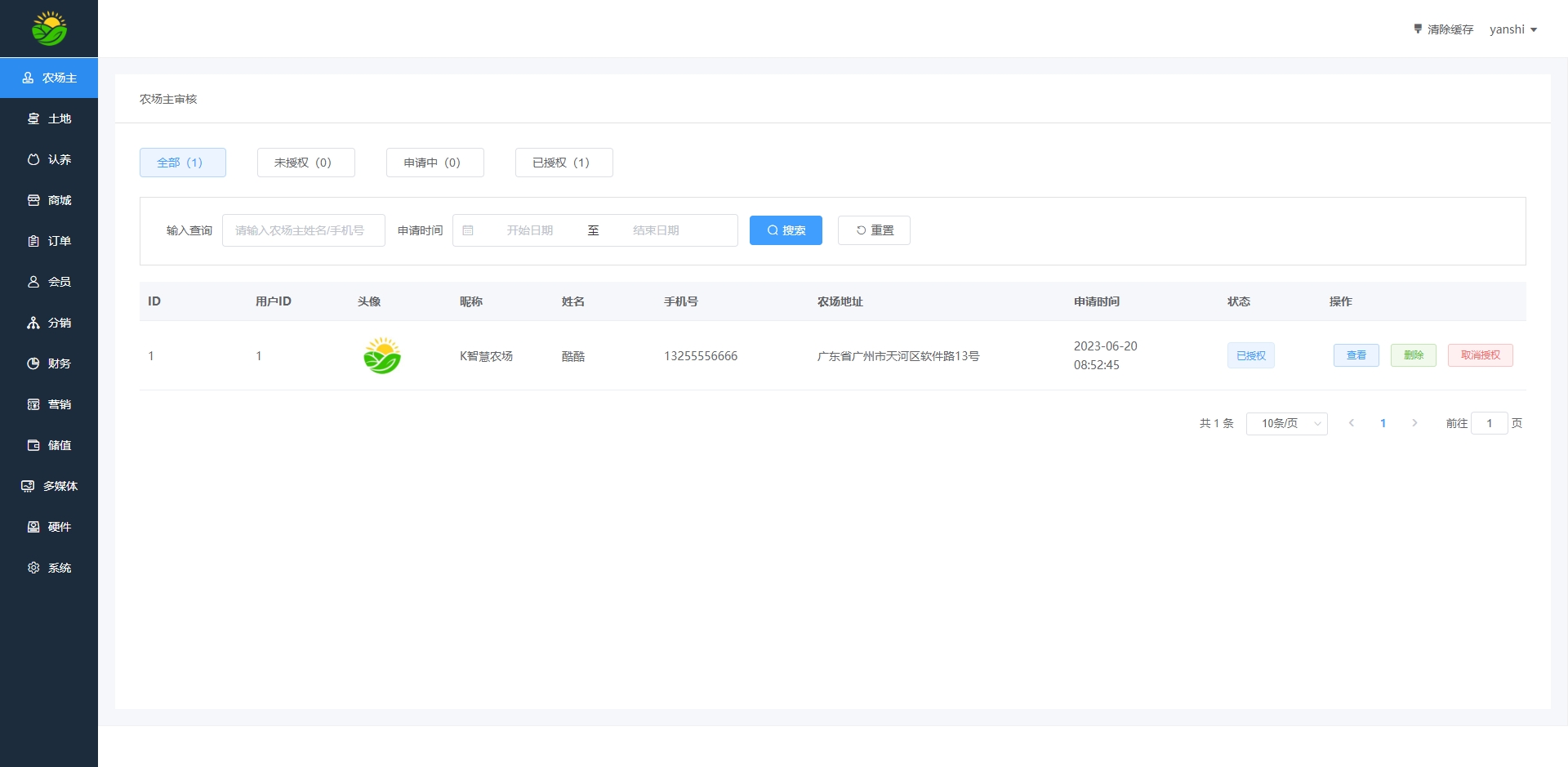Viewport: 1568px width, 767px height.
Task: Open the 财务 (Finance) sidebar icon
Action: tap(33, 363)
